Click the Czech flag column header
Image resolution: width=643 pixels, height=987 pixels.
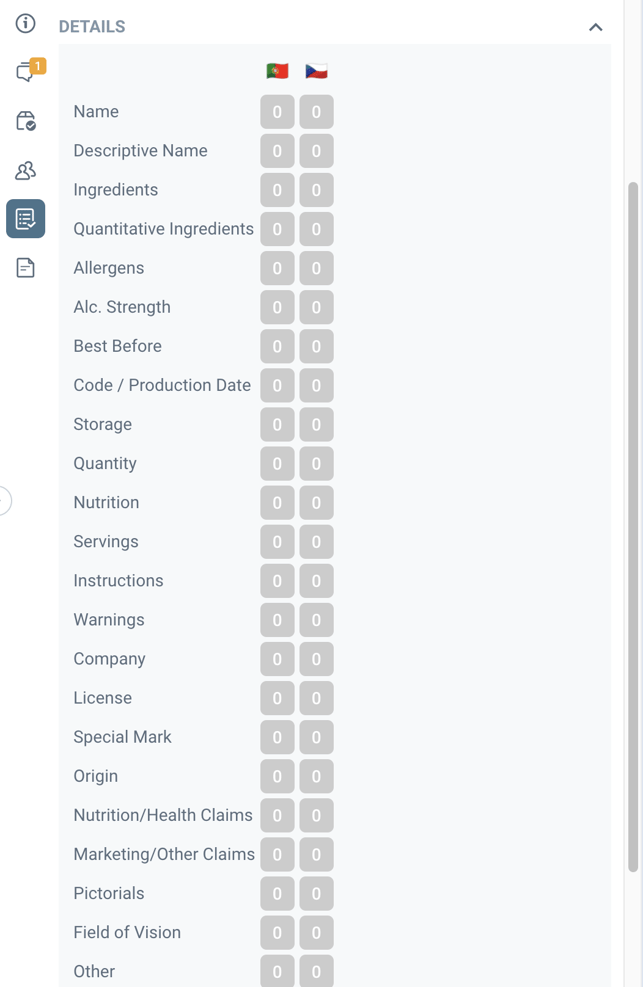pyautogui.click(x=316, y=71)
